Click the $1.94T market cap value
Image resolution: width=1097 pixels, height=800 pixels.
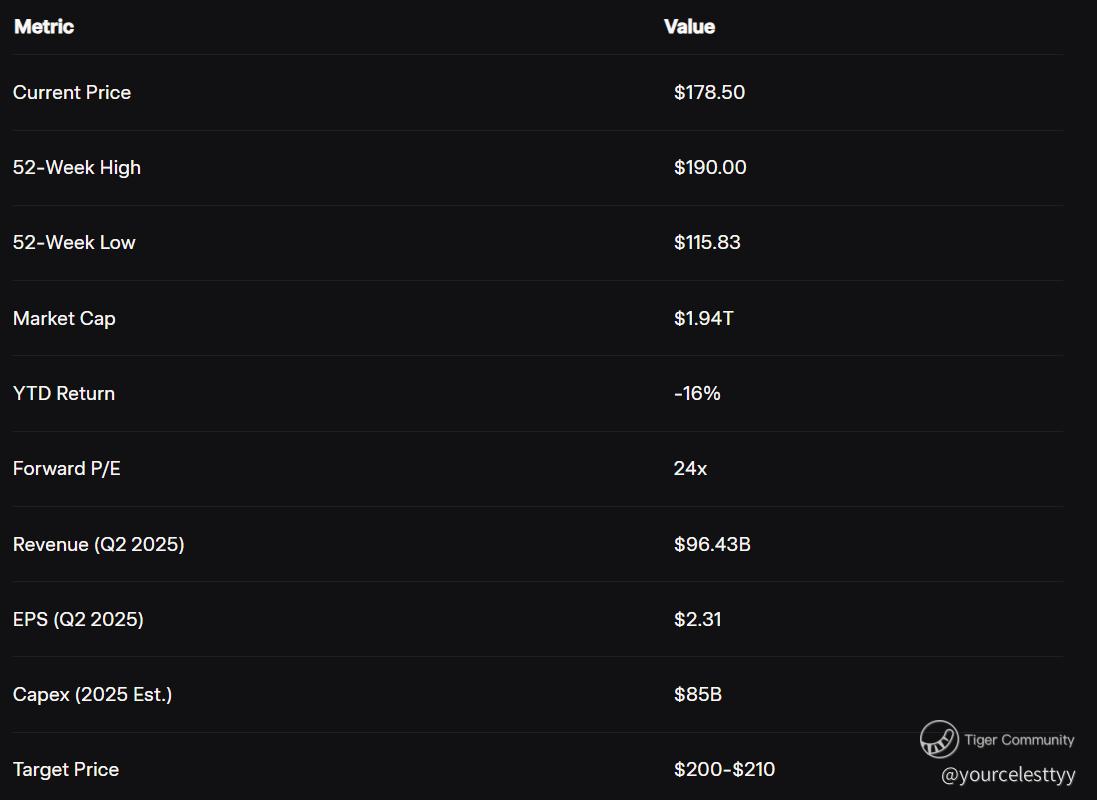[x=703, y=318]
